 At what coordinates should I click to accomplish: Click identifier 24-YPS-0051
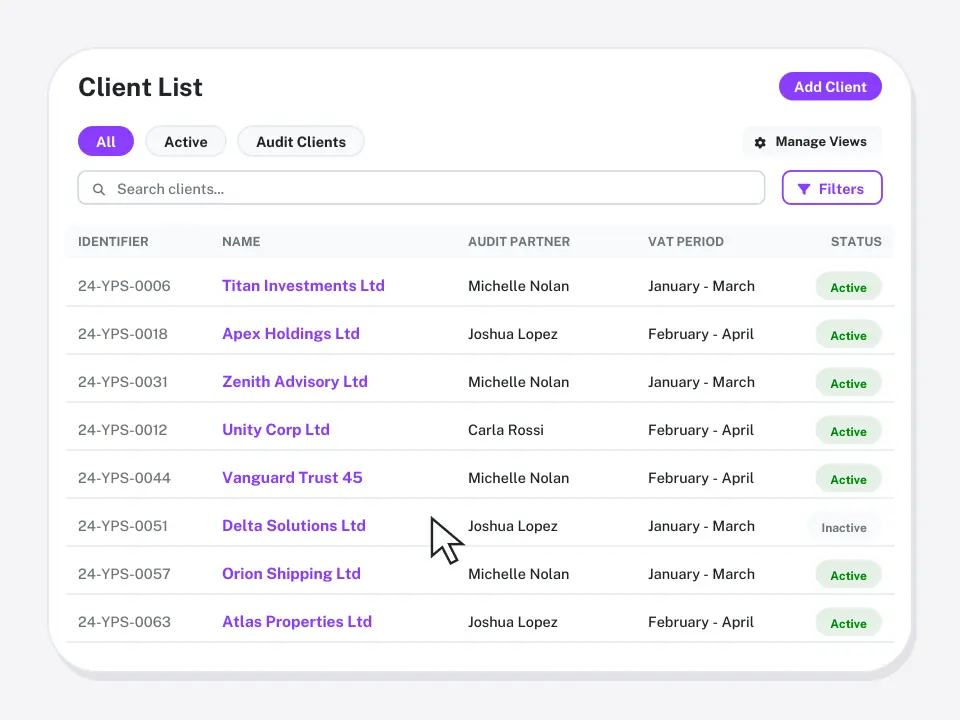[x=122, y=526]
